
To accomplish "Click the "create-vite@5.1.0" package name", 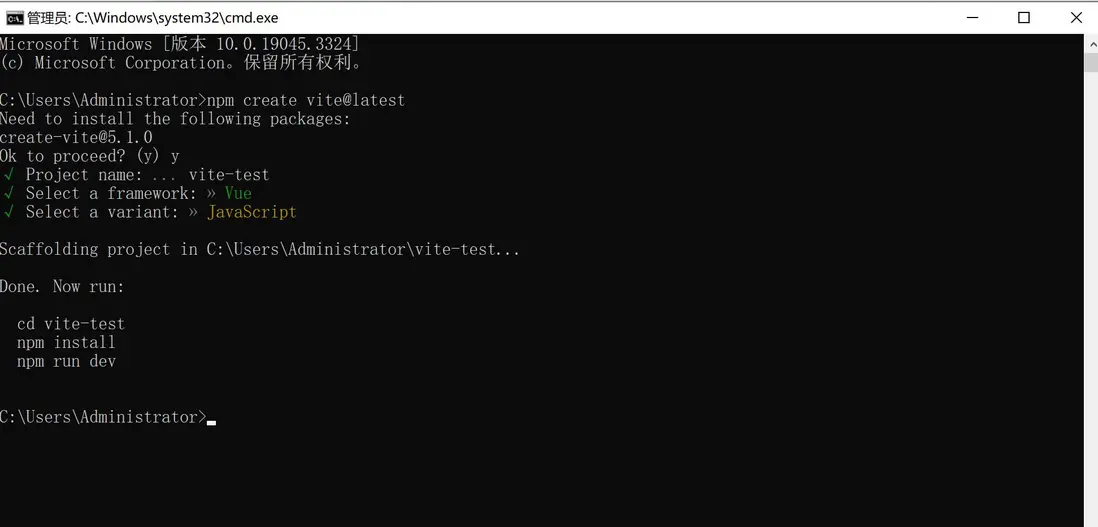I will pos(76,137).
